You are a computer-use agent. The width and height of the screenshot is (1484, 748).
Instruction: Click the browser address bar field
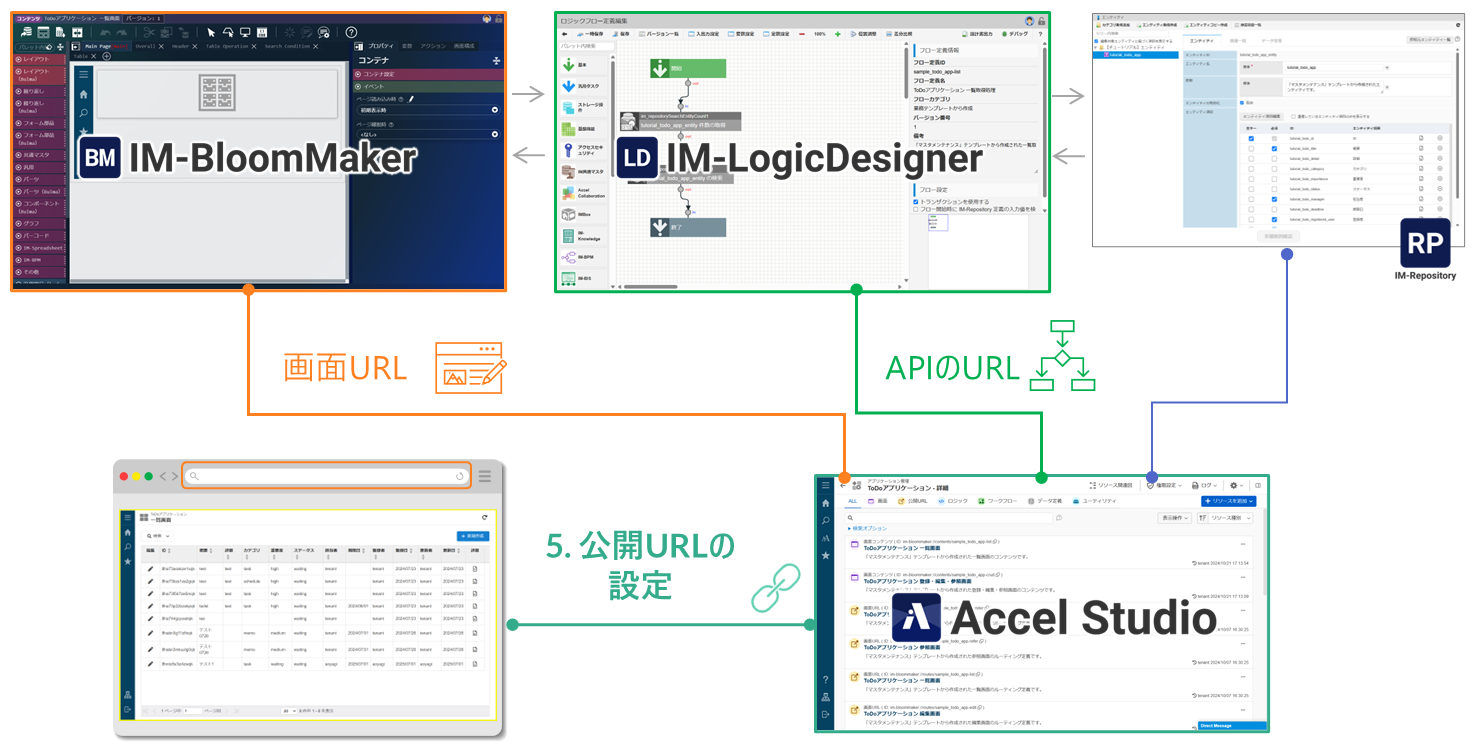coord(326,476)
